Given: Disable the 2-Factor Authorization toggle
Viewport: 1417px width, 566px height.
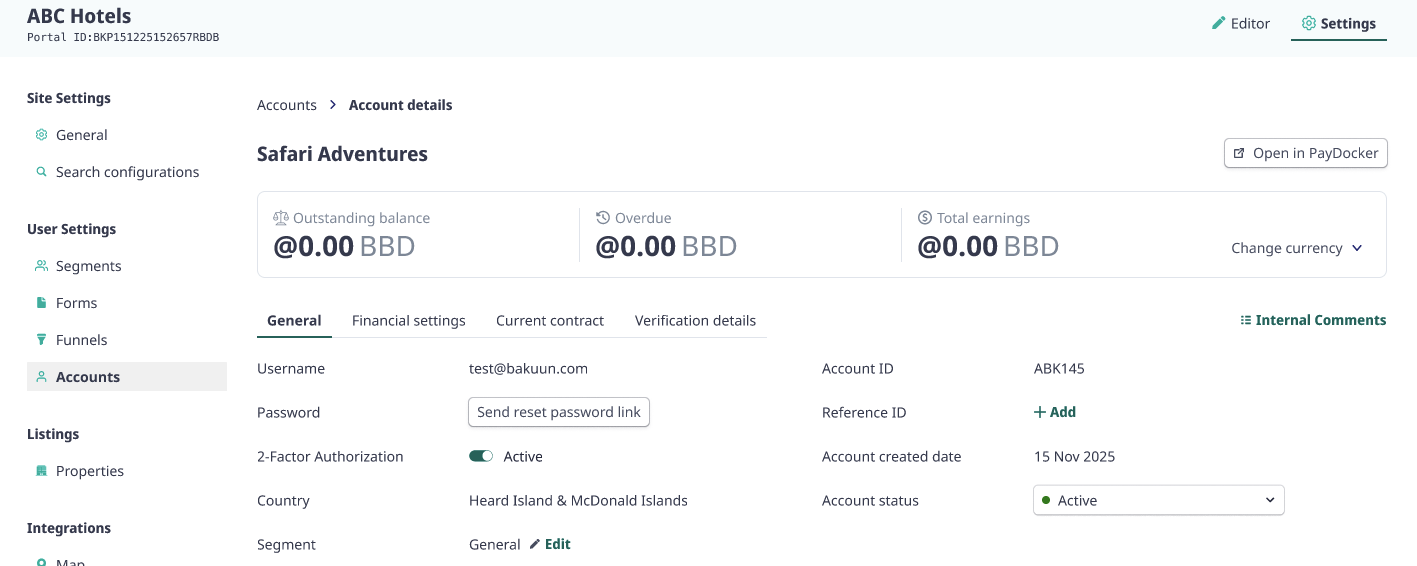Looking at the screenshot, I should (481, 456).
